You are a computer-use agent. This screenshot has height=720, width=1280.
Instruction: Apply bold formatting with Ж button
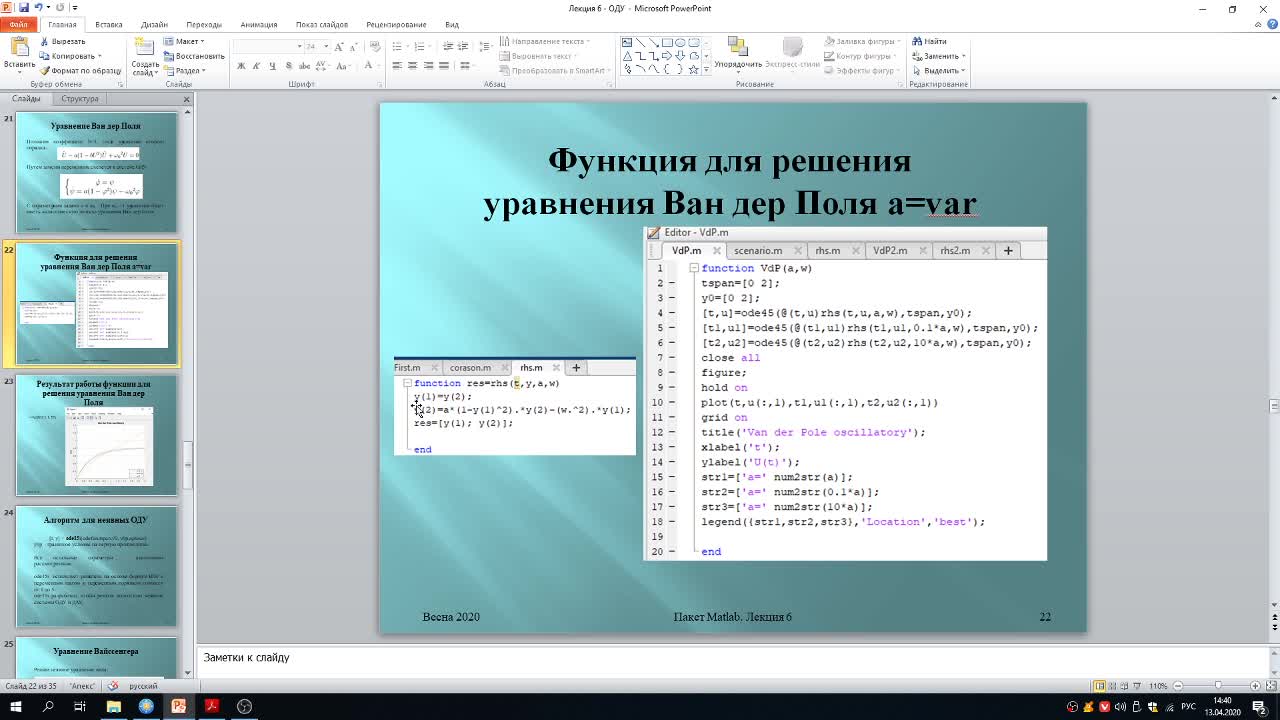[241, 66]
